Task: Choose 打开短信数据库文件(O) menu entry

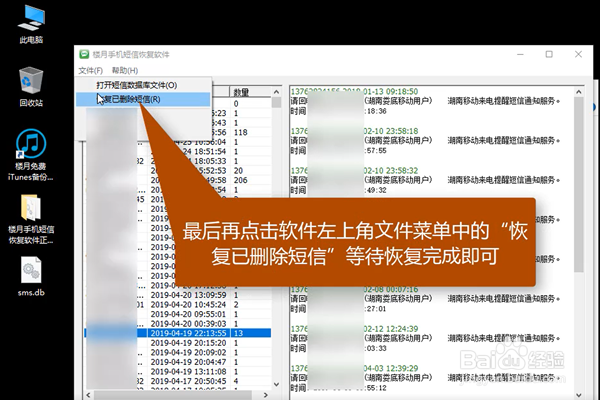Action: coord(143,85)
